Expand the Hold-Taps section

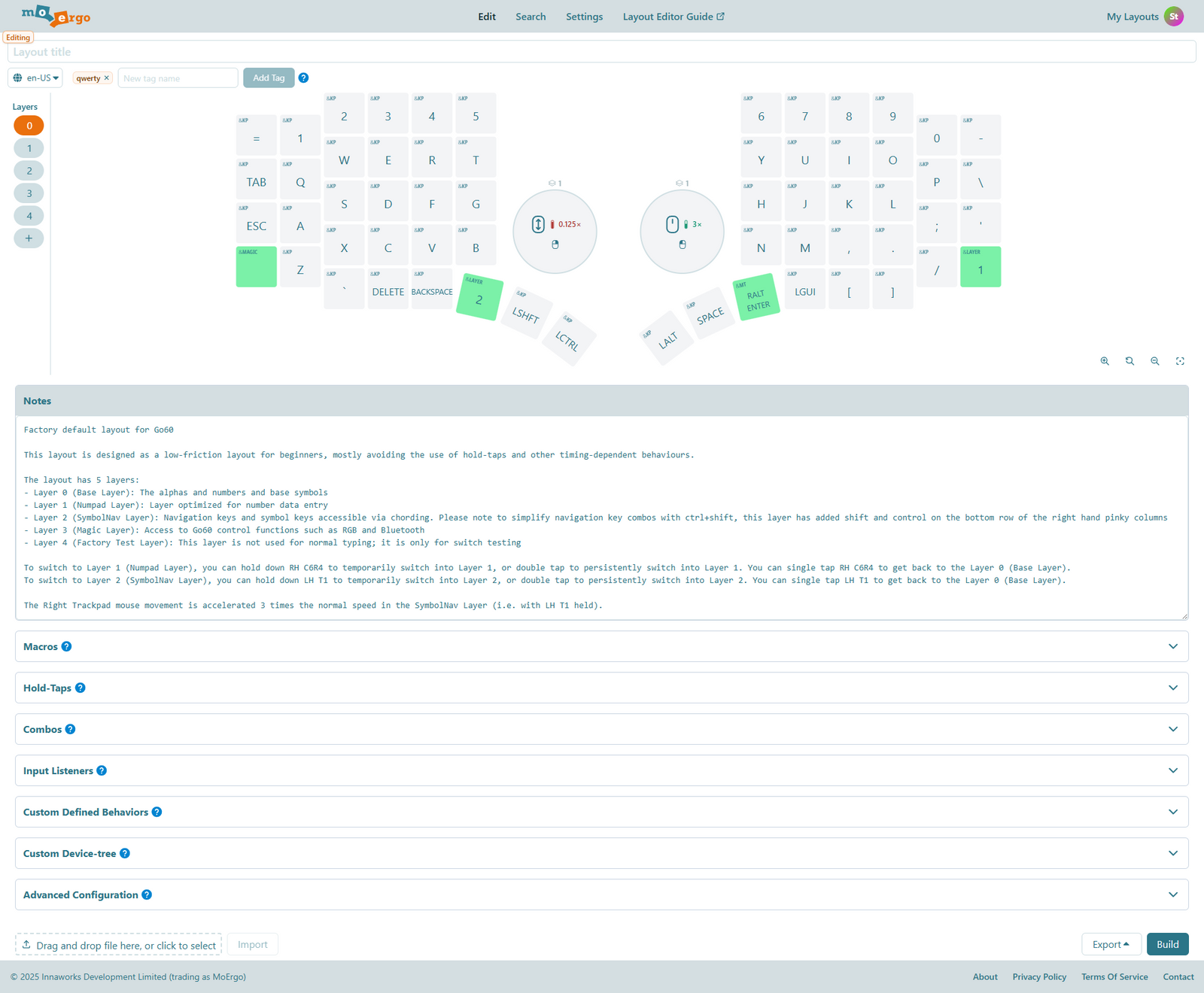coord(1172,688)
